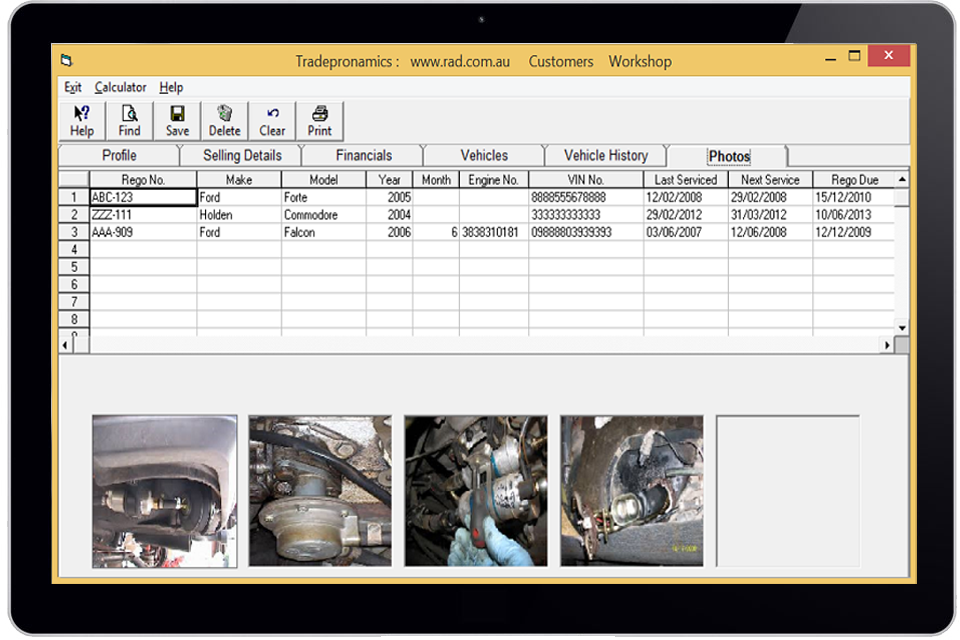This screenshot has width=960, height=640.
Task: Switch to the Selling Details tab
Action: pos(240,156)
